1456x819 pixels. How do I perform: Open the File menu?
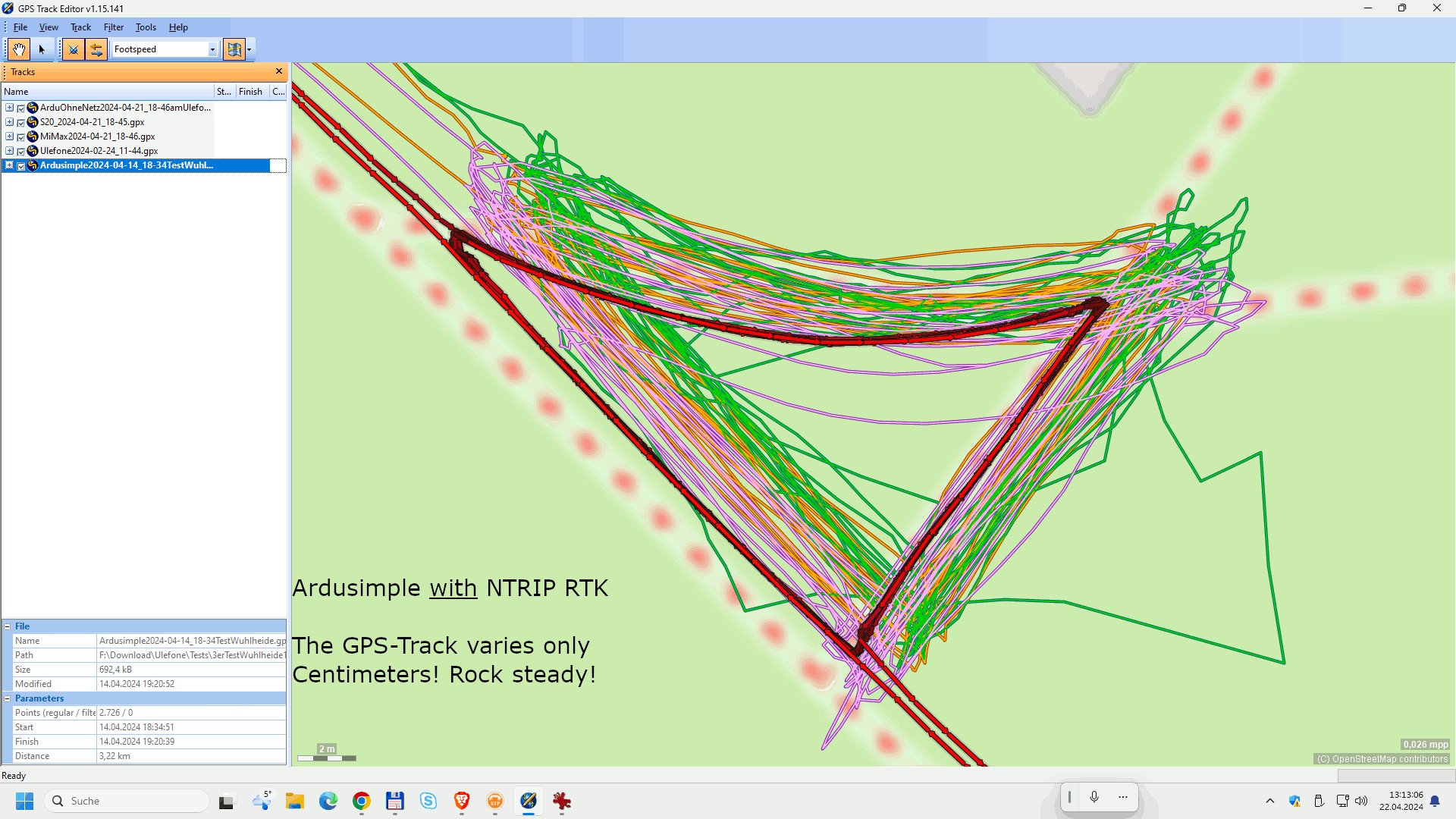pos(20,27)
